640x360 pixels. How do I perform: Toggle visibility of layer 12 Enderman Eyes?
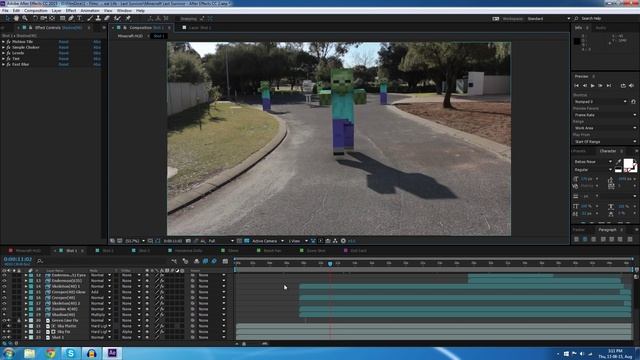point(4,275)
